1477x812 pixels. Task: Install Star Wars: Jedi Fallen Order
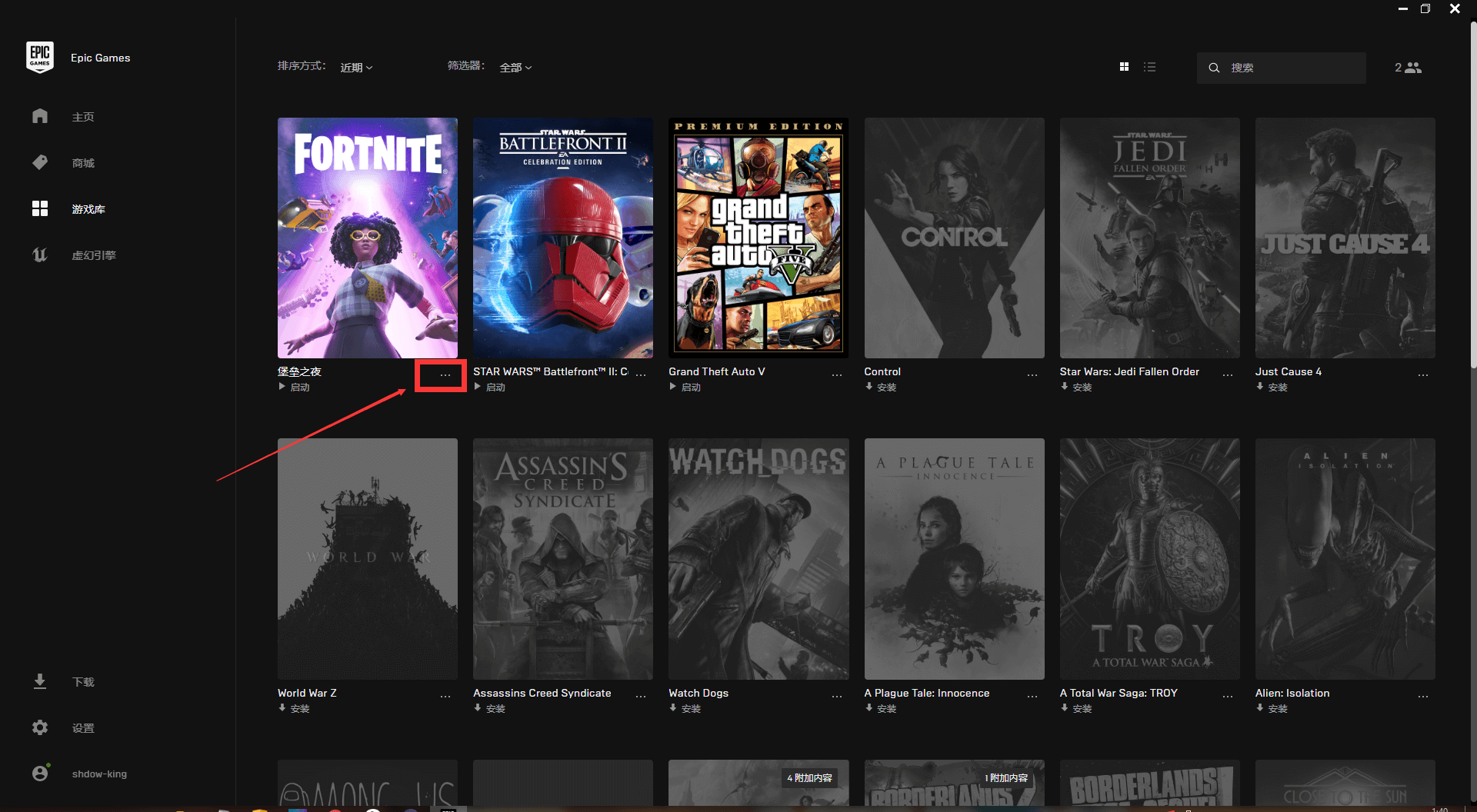[x=1076, y=388]
